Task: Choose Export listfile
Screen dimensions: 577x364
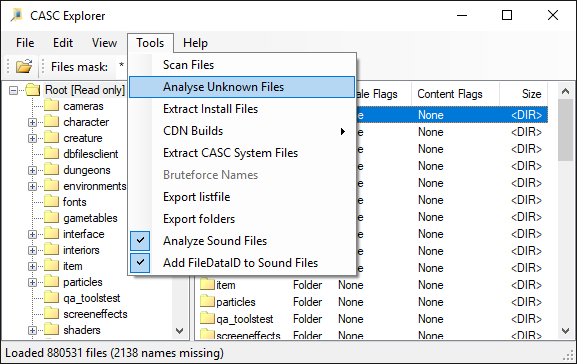Action: click(242, 197)
